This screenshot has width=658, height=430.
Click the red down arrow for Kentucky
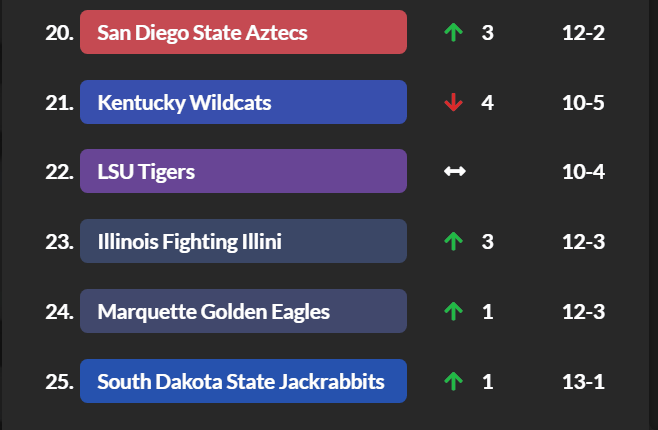pyautogui.click(x=454, y=103)
